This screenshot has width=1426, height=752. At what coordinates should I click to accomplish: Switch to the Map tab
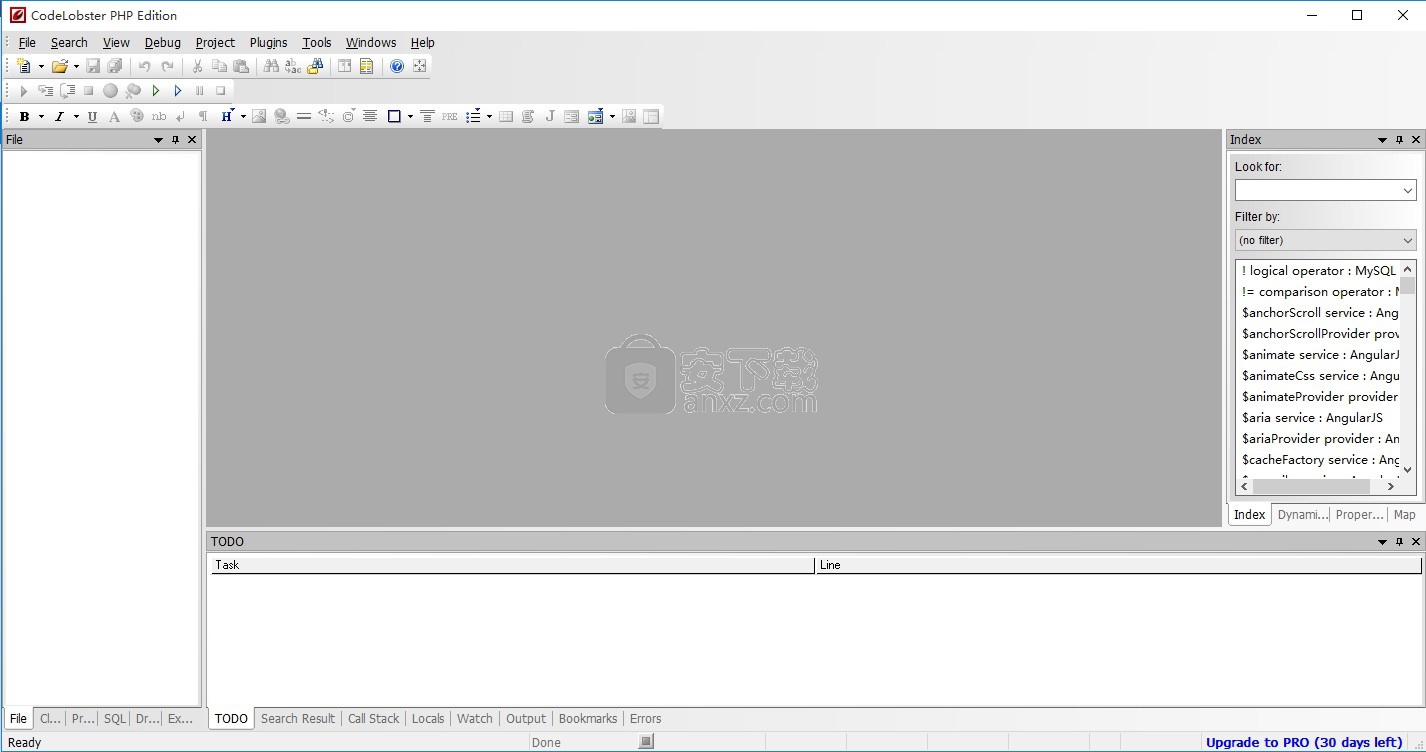1405,514
